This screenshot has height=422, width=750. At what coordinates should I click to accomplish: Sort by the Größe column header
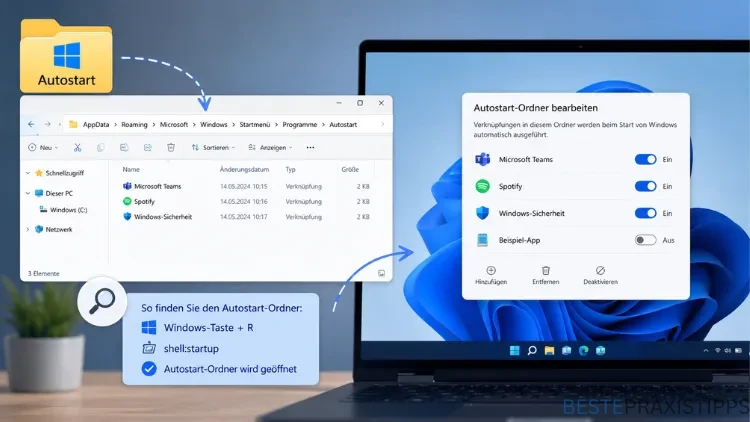(x=350, y=169)
